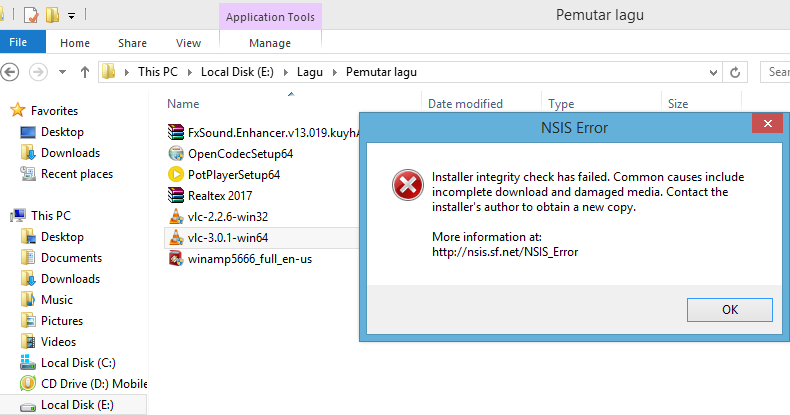Click the vlc-2.2.6-win32 cone icon
The width and height of the screenshot is (790, 415).
point(176,216)
